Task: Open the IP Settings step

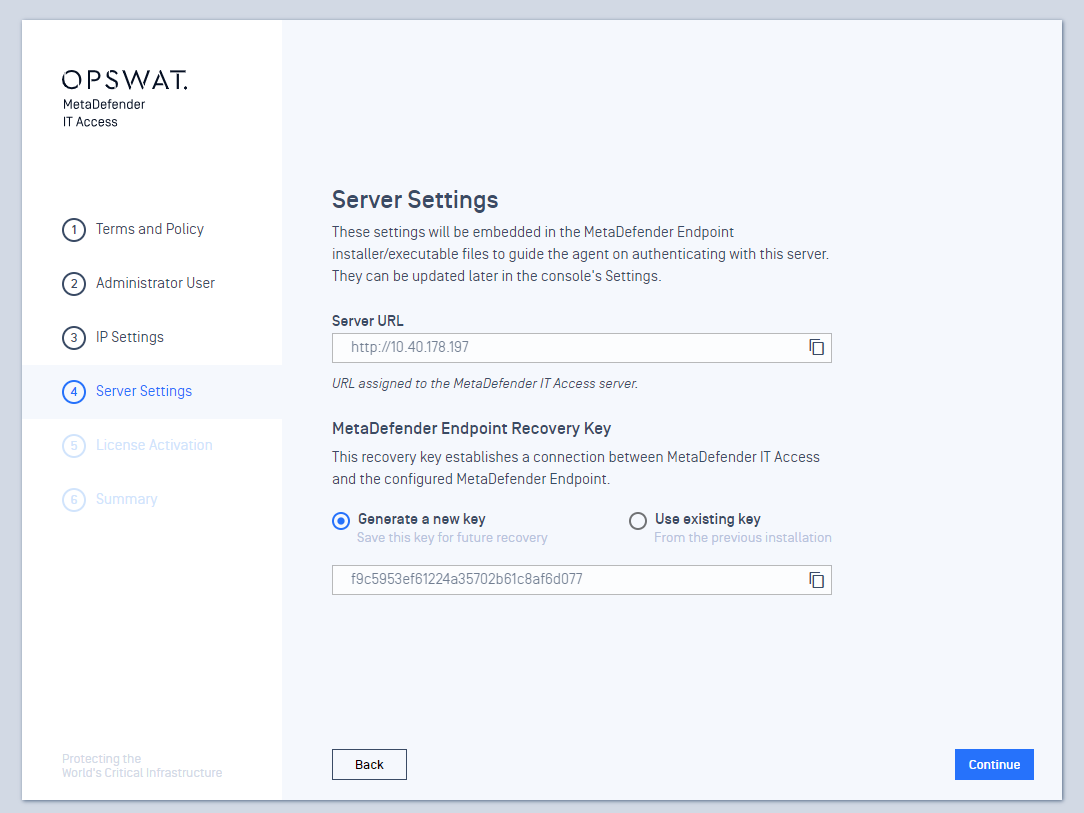Action: coord(130,337)
